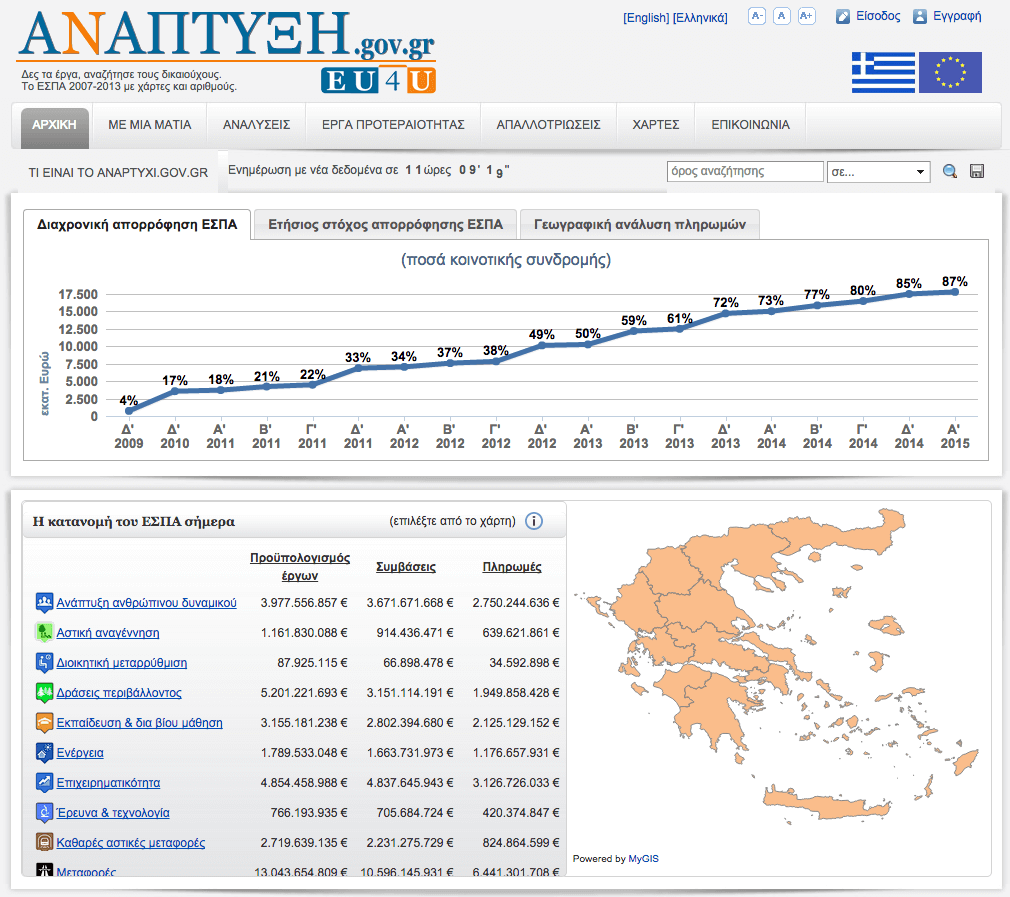Click the ΑΝΑΠΤΥΞΗ.gov.gr site logo
The height and width of the screenshot is (897, 1010).
pyautogui.click(x=227, y=35)
